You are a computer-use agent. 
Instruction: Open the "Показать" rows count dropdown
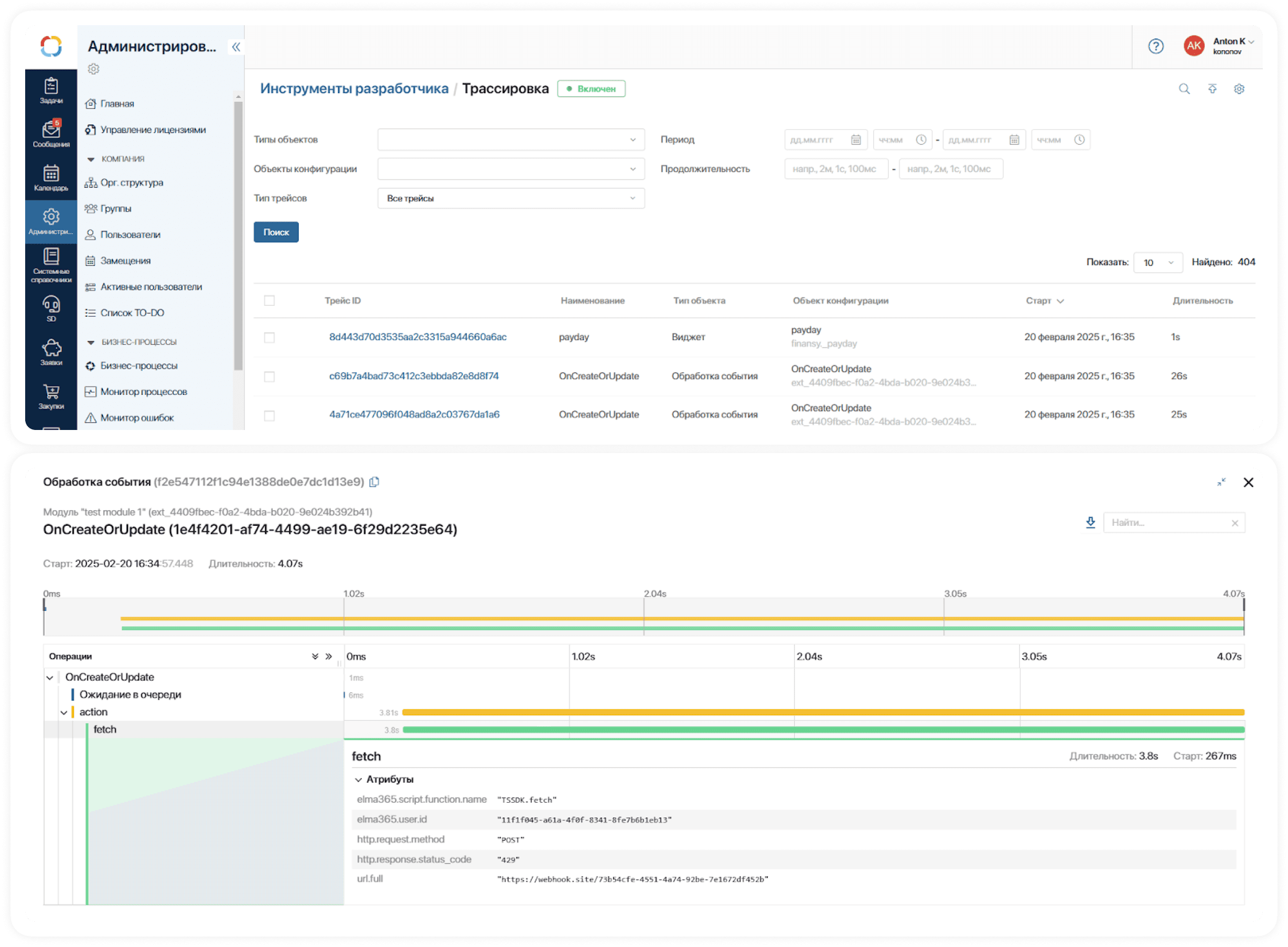click(x=1158, y=263)
